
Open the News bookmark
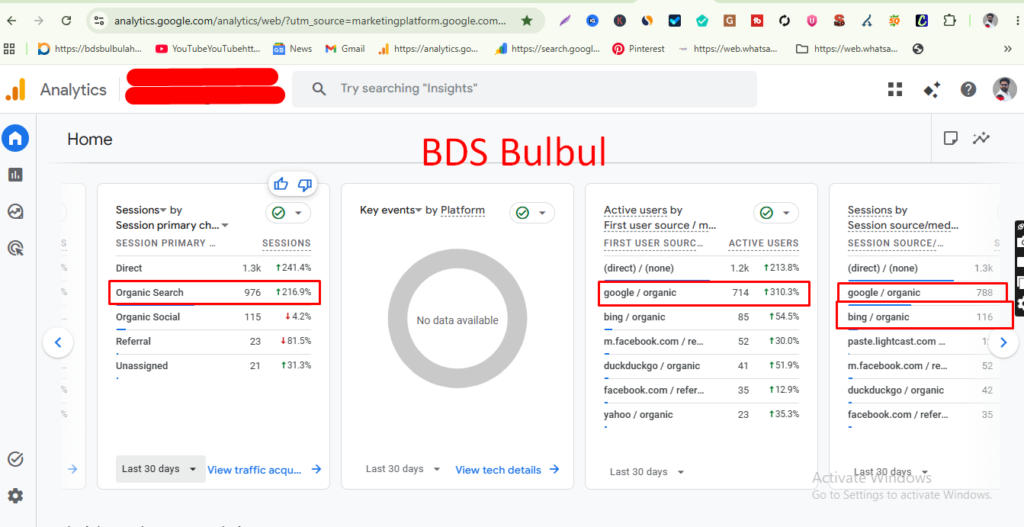(x=293, y=48)
